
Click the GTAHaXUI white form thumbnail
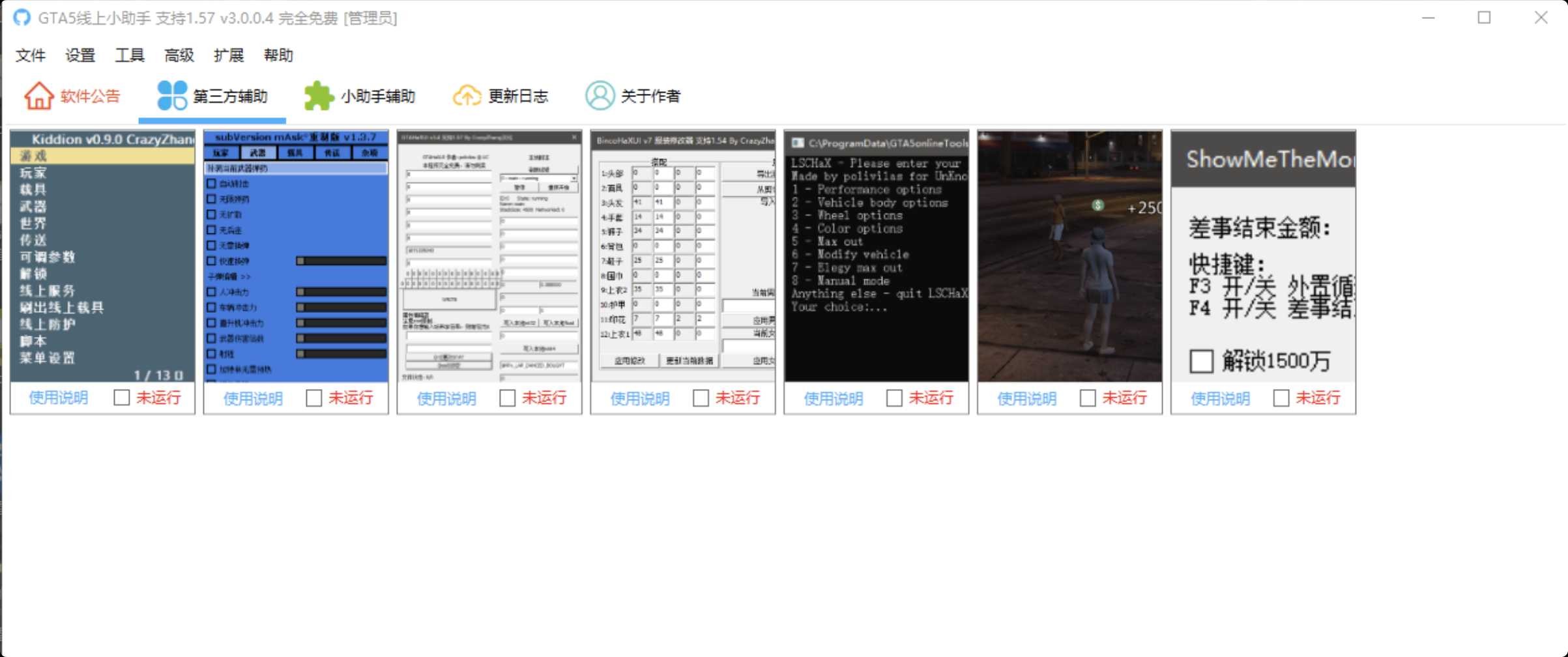pyautogui.click(x=489, y=256)
